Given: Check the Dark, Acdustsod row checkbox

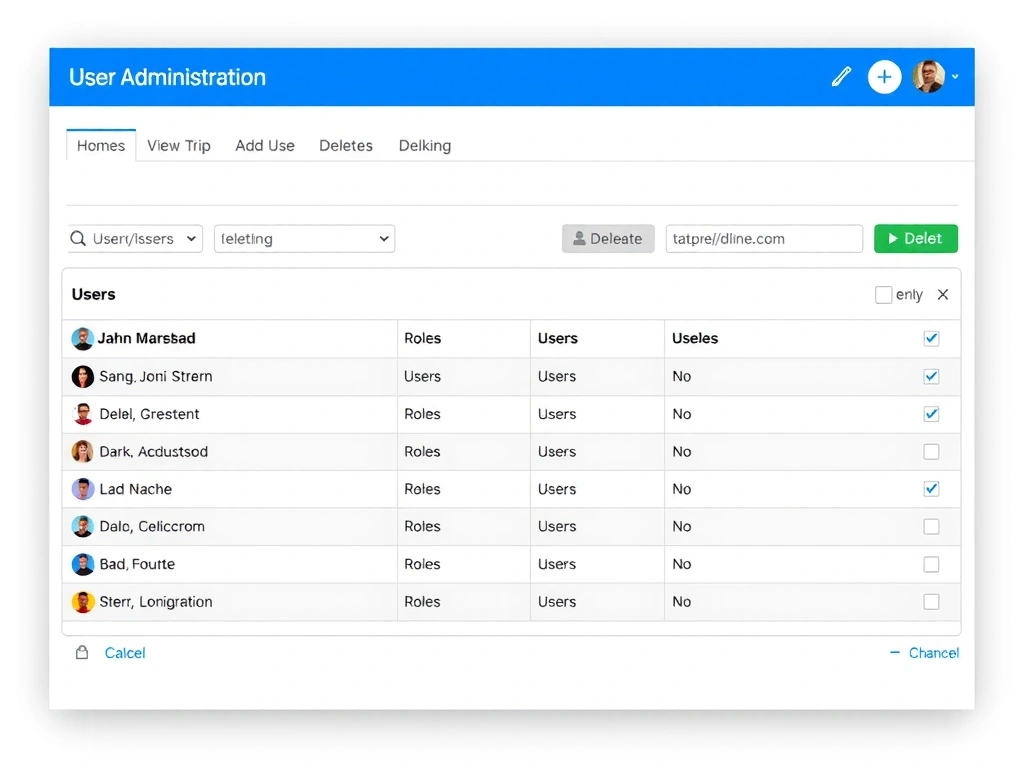Looking at the screenshot, I should (931, 452).
